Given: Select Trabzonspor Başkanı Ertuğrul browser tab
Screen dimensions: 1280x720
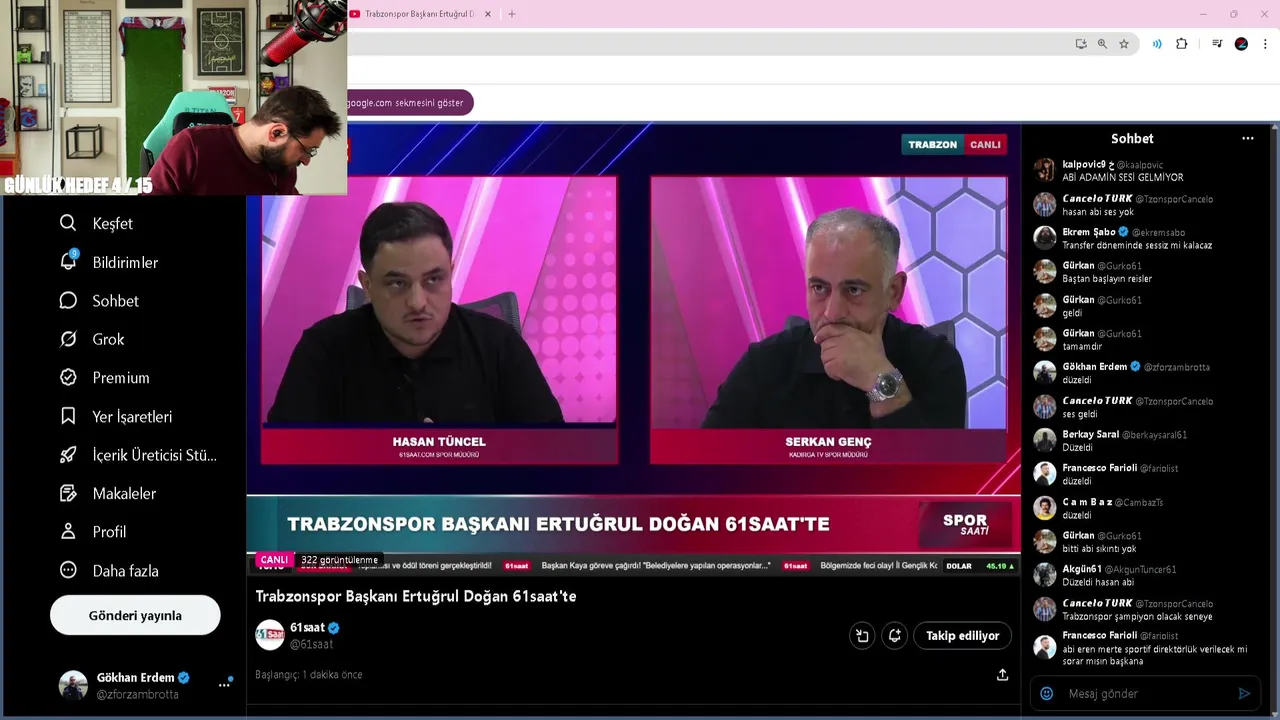Looking at the screenshot, I should tap(420, 14).
